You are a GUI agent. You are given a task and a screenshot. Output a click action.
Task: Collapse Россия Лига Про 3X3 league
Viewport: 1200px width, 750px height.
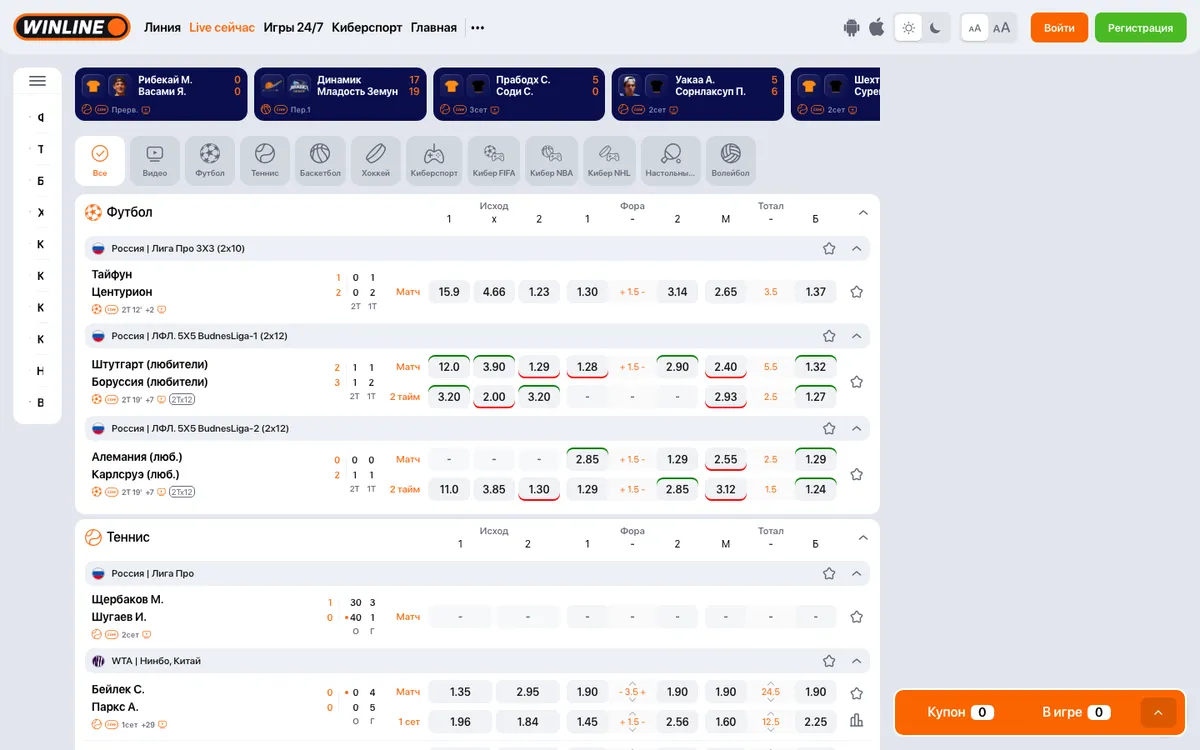pyautogui.click(x=856, y=249)
